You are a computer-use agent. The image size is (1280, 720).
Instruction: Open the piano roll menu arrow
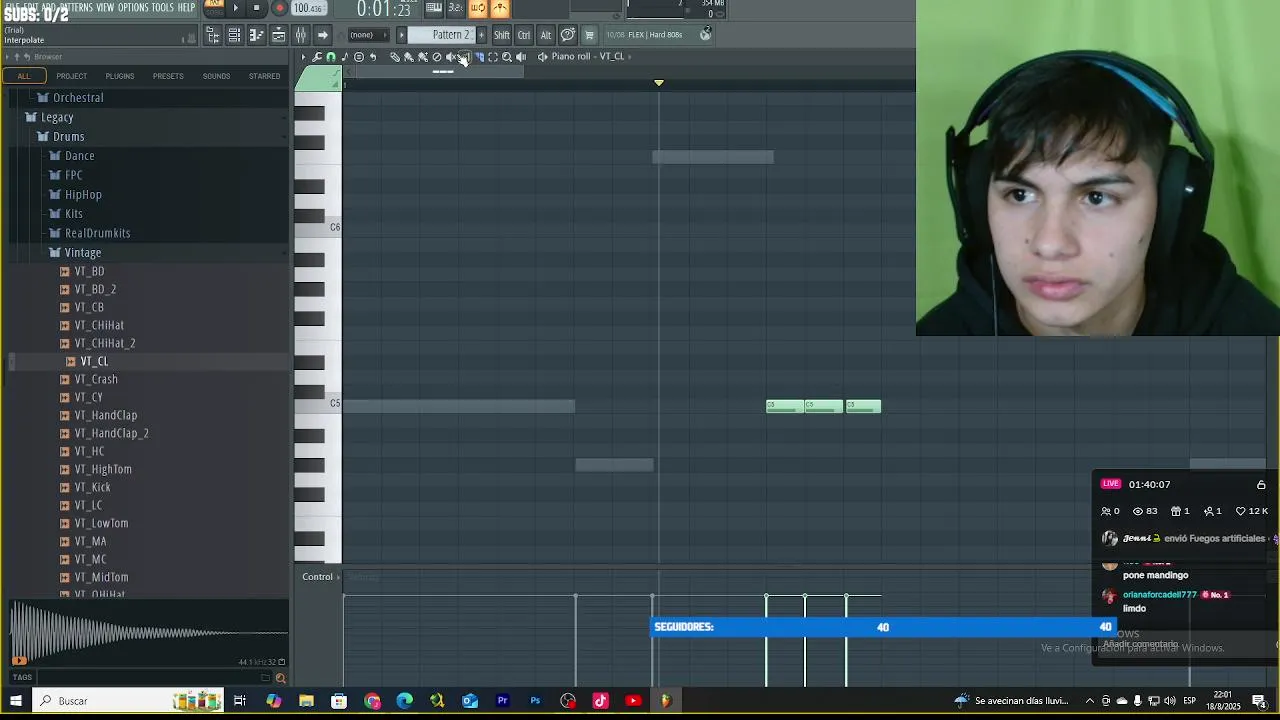tap(303, 57)
